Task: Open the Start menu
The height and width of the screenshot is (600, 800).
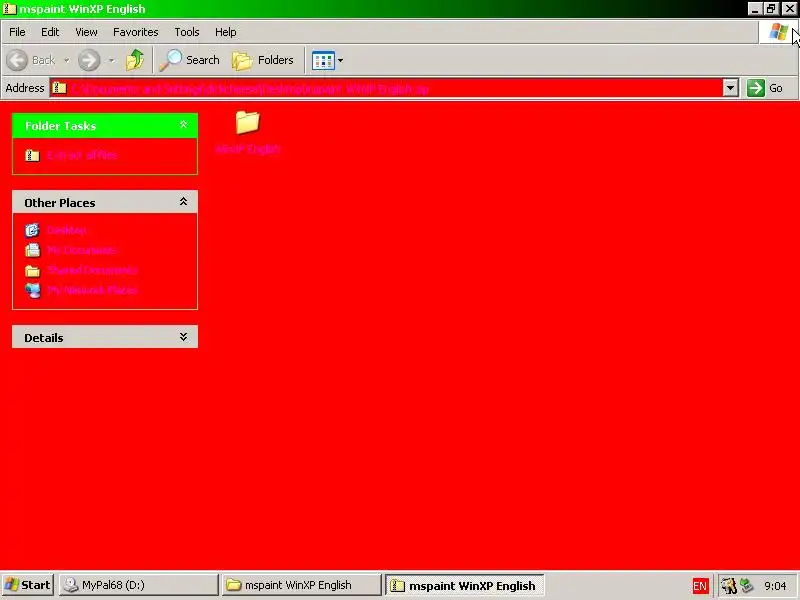Action: [x=28, y=585]
